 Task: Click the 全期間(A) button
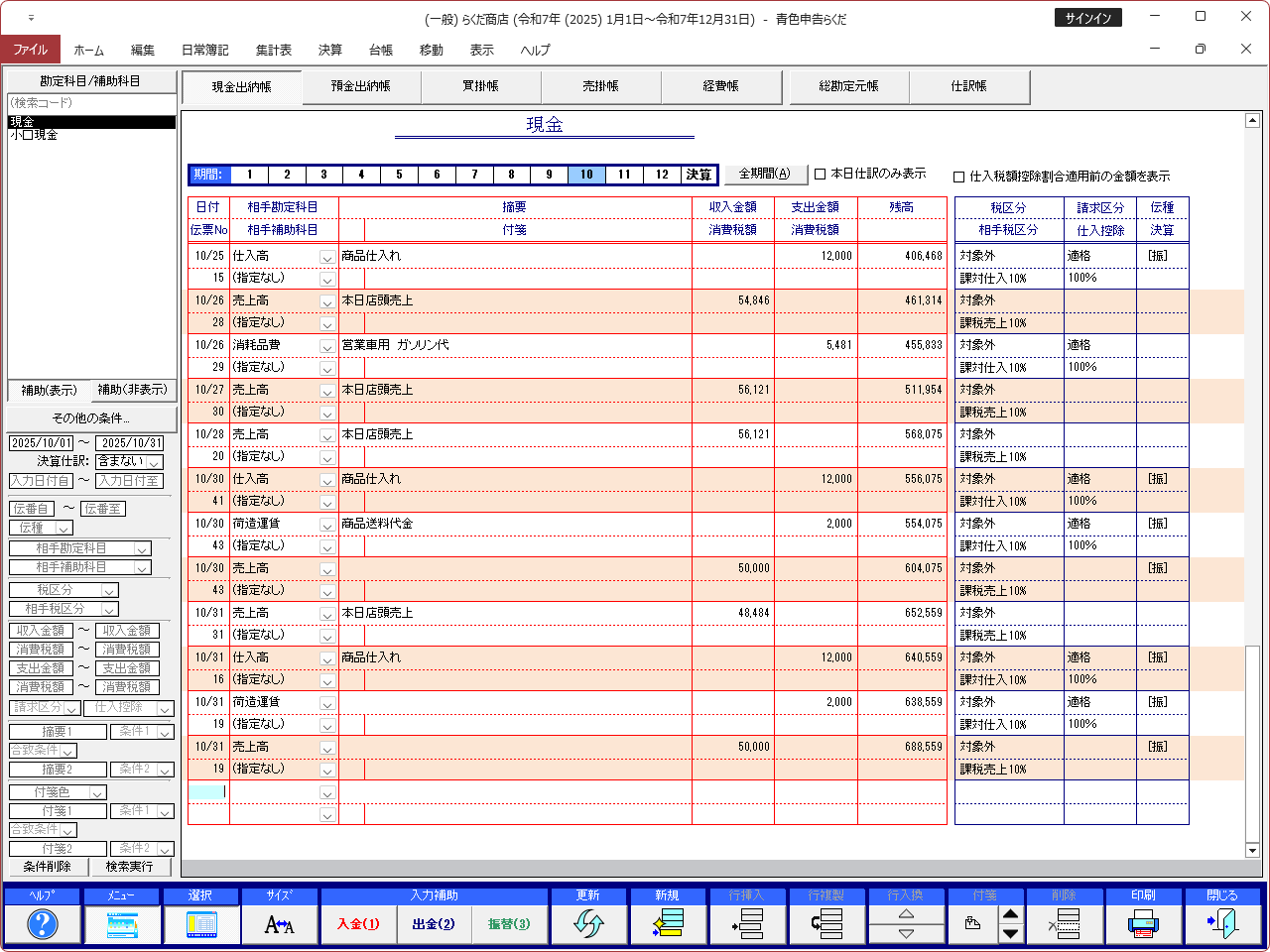pyautogui.click(x=765, y=174)
